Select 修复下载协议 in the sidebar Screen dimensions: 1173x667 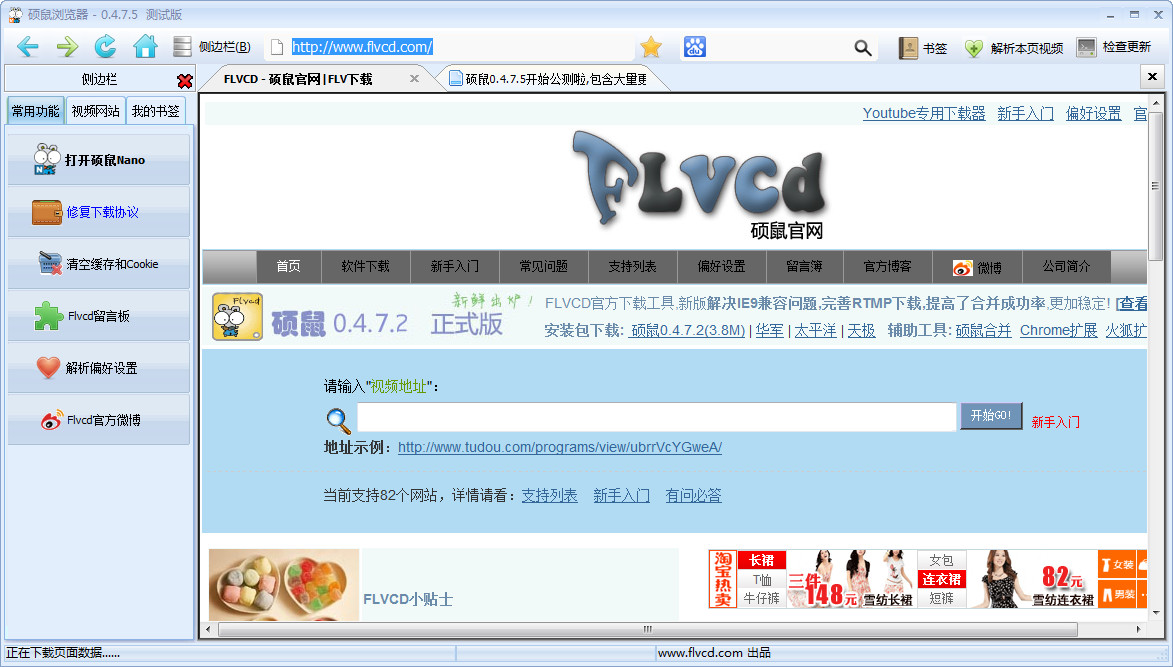99,212
